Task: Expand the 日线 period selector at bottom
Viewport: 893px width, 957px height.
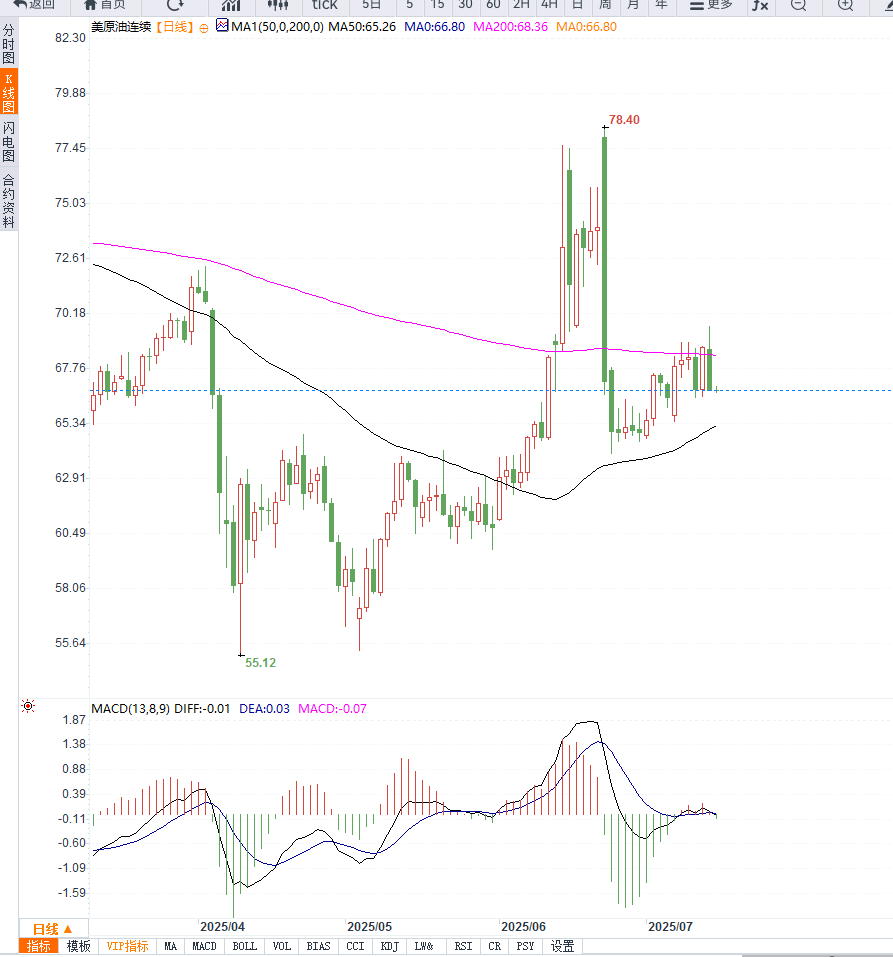Action: point(53,928)
